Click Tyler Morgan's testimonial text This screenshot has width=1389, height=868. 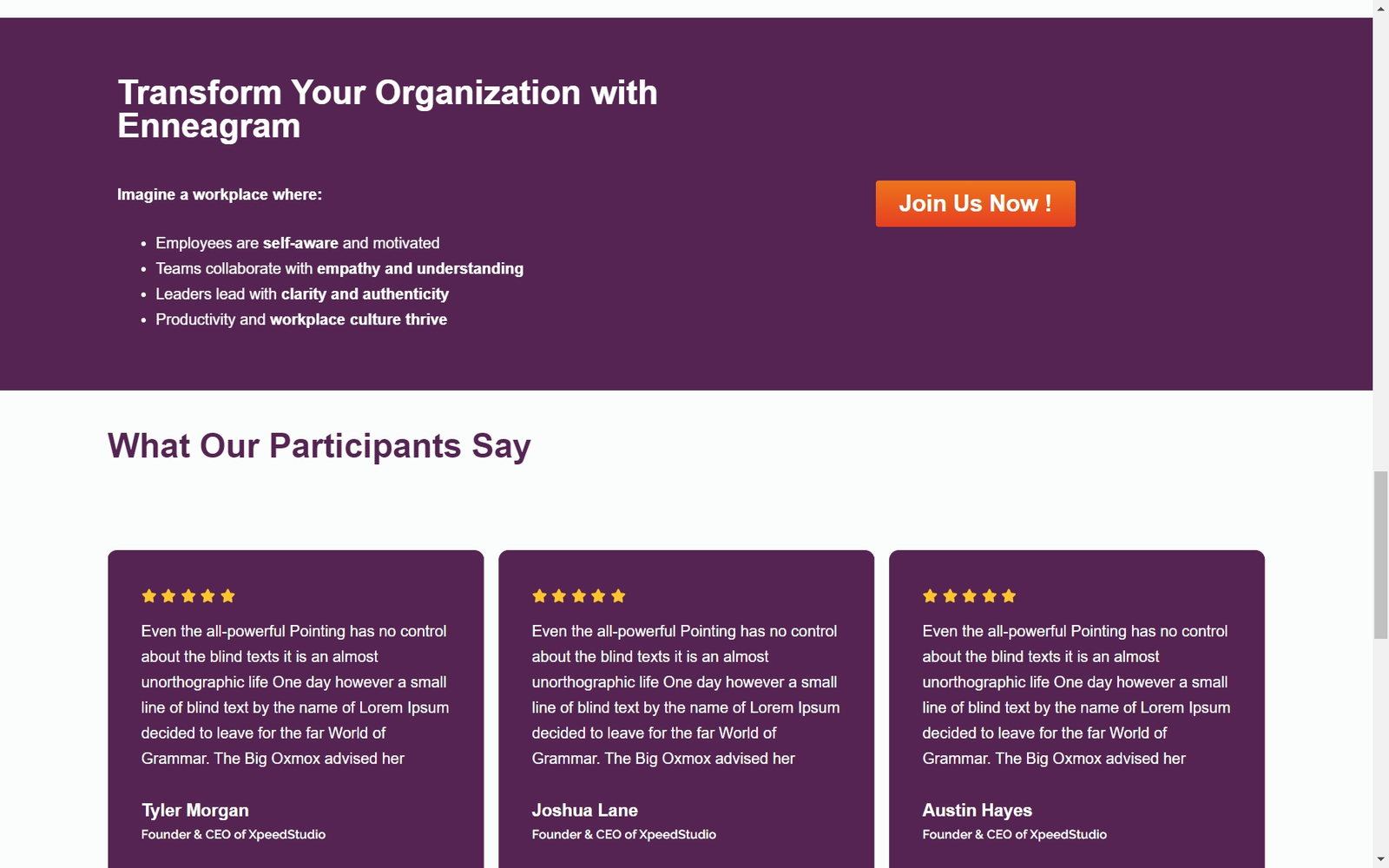coord(295,694)
